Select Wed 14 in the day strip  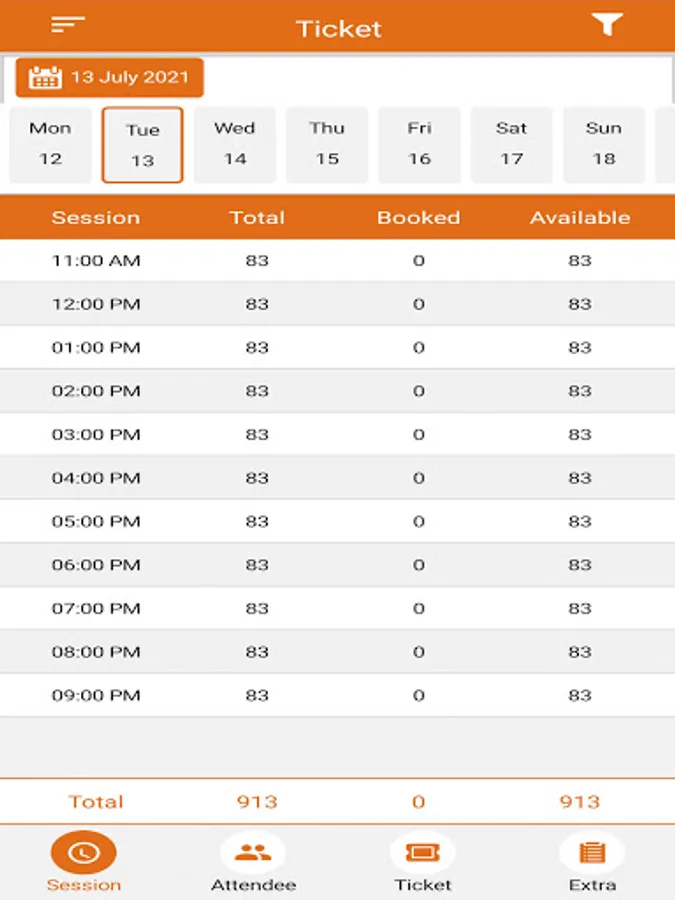235,145
